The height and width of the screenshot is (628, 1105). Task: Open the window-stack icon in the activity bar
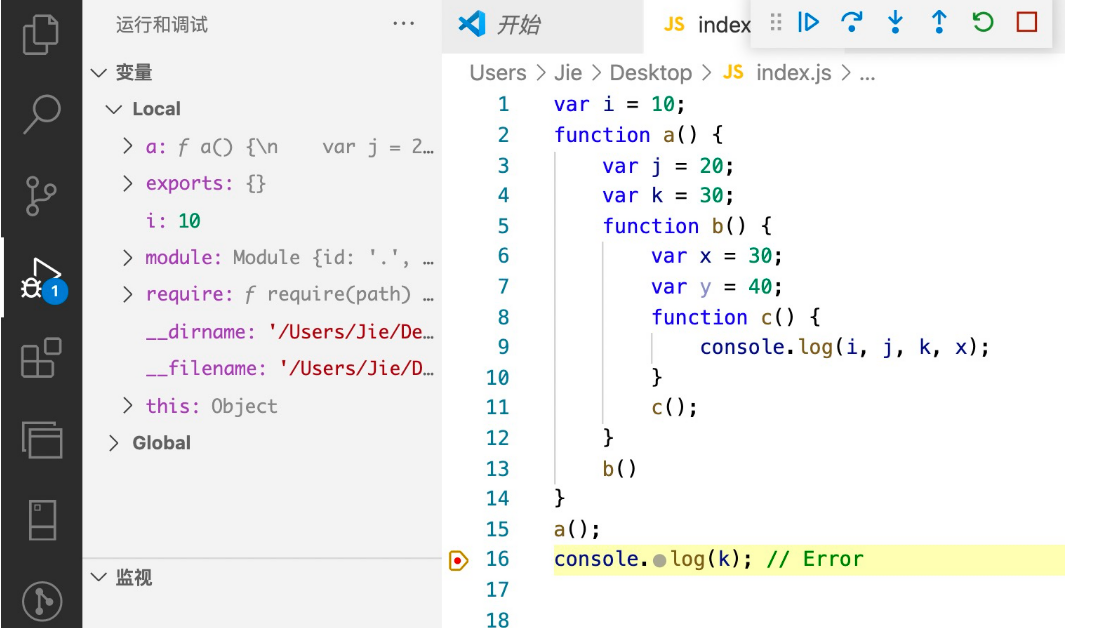click(42, 439)
